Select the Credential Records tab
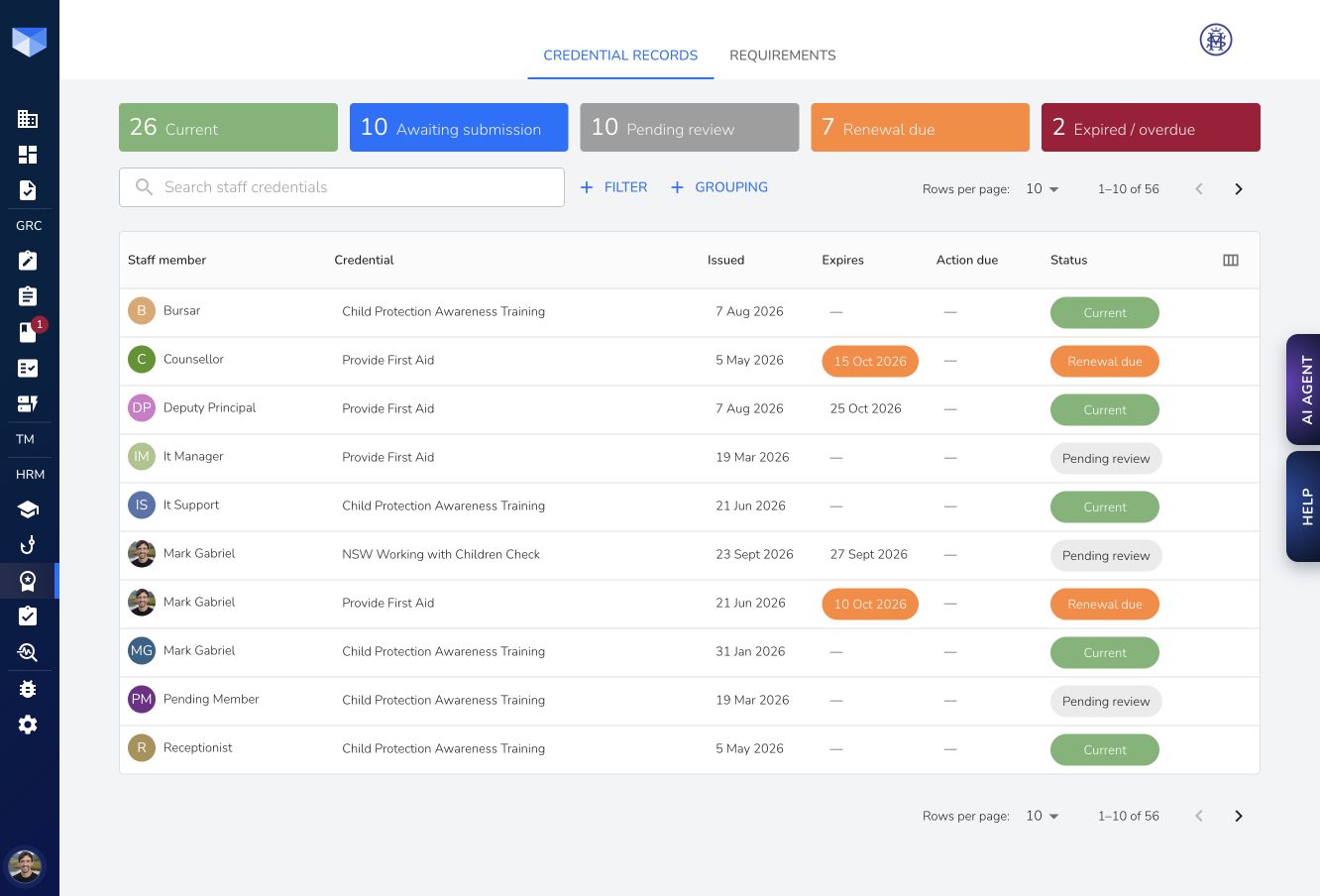The height and width of the screenshot is (896, 1320). click(620, 56)
